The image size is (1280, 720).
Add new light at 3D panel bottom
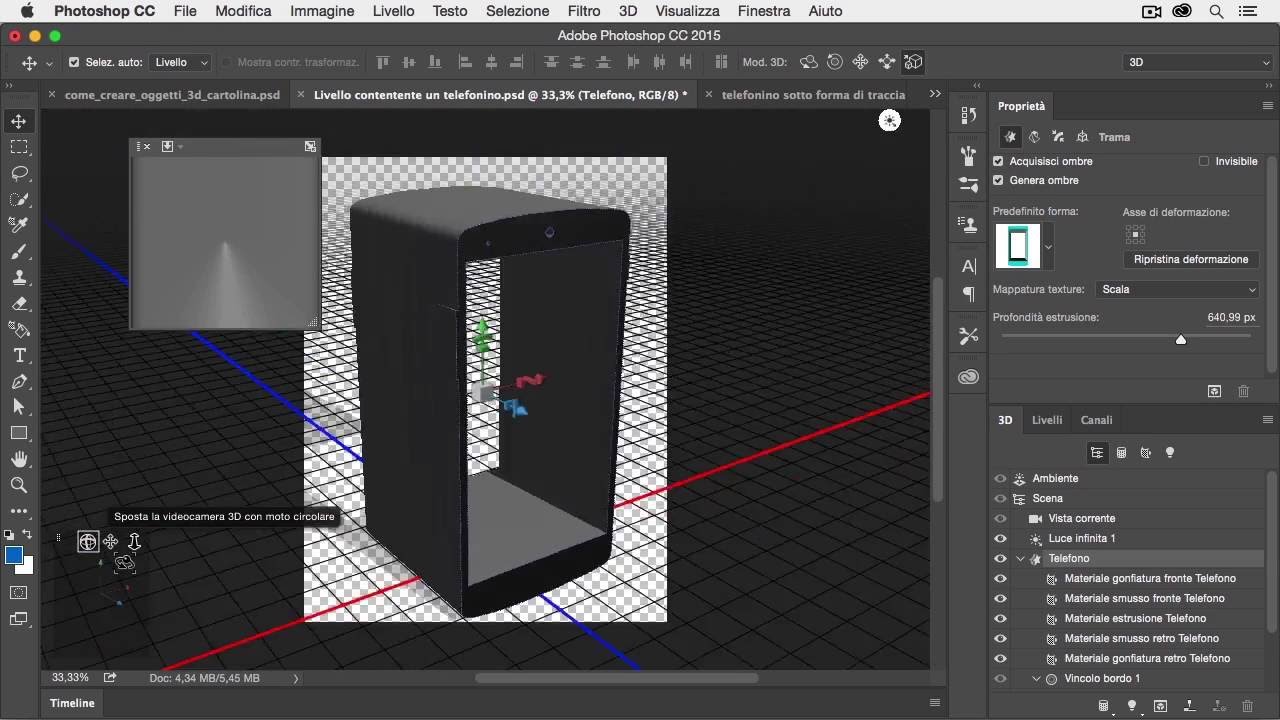(1132, 706)
